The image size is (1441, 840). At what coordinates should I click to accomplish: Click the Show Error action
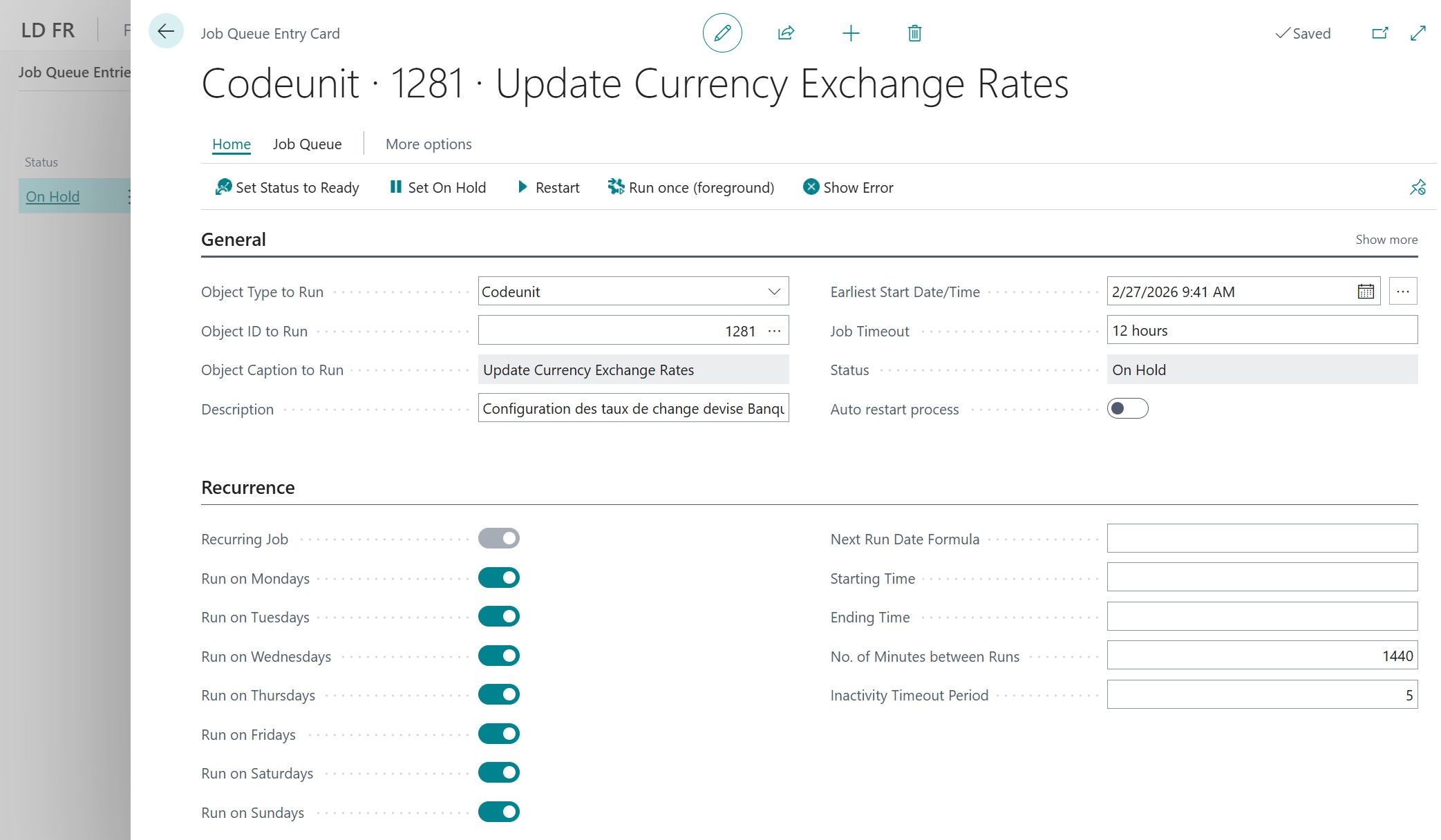tap(848, 187)
